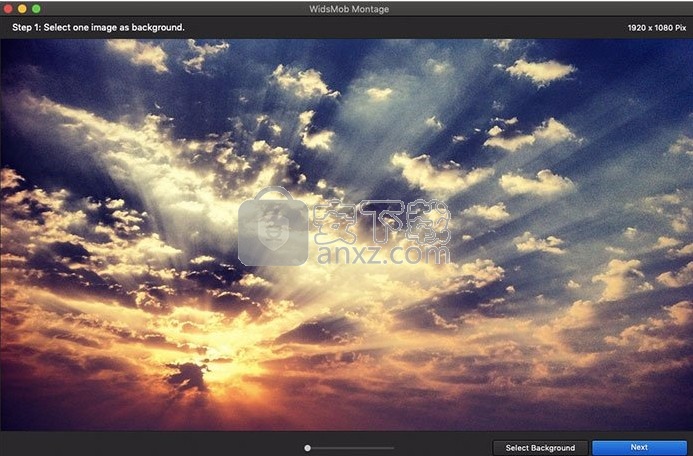Click the zoom slider handle
The width and height of the screenshot is (693, 456).
pos(307,448)
